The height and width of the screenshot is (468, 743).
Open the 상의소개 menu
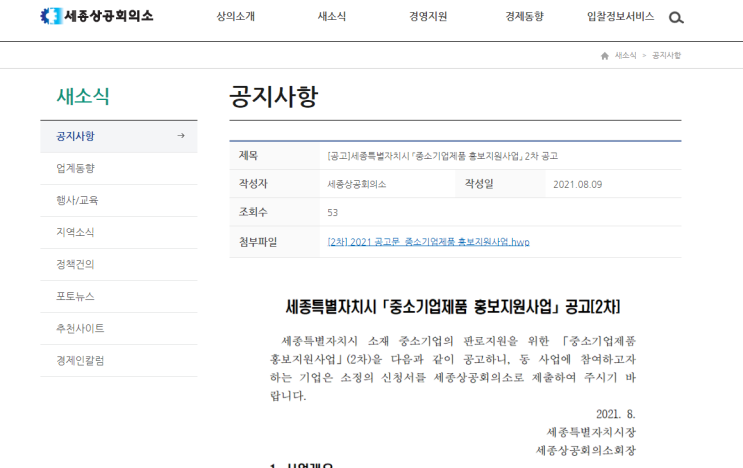(x=236, y=17)
